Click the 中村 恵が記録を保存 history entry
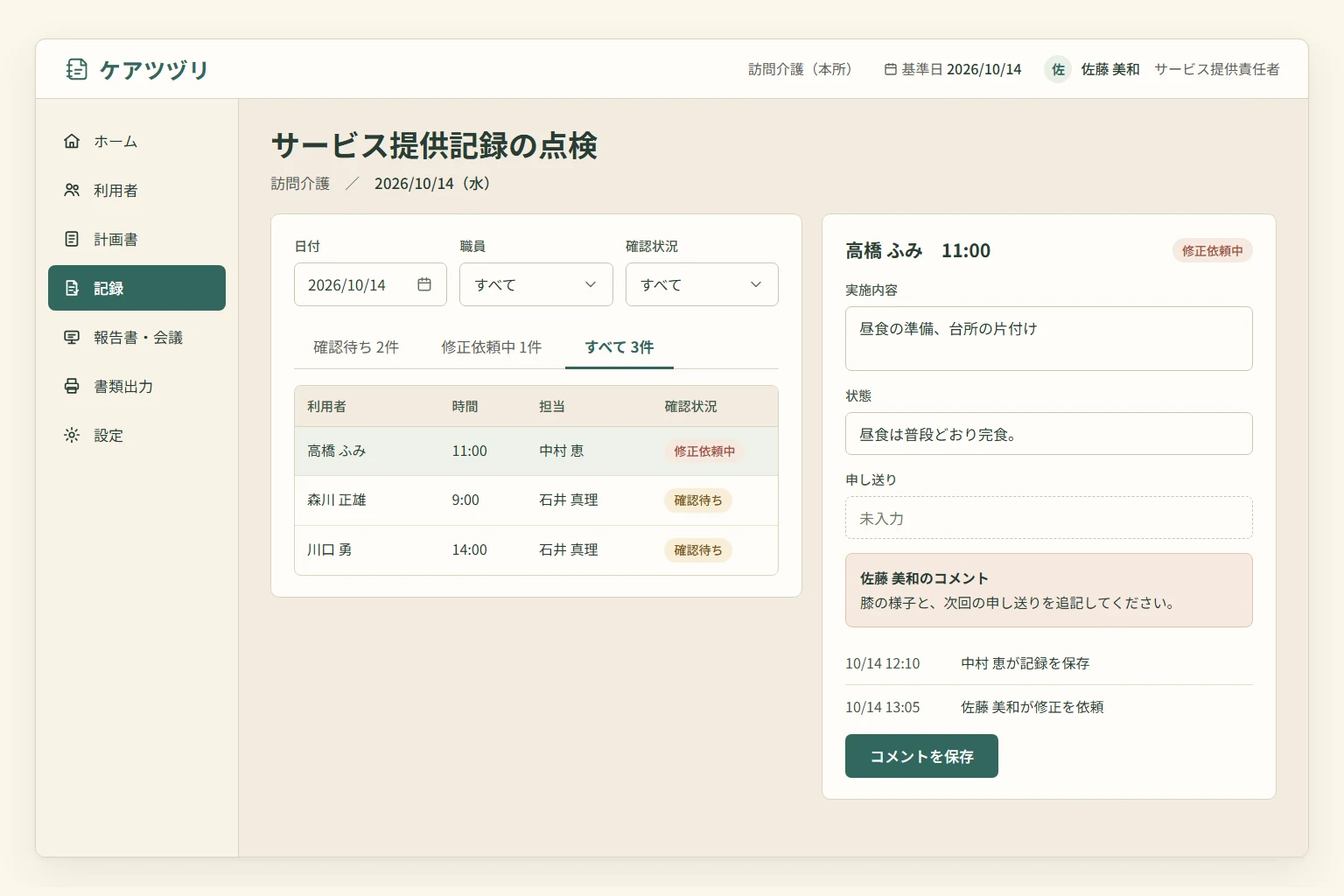The image size is (1344, 896). 1049,663
